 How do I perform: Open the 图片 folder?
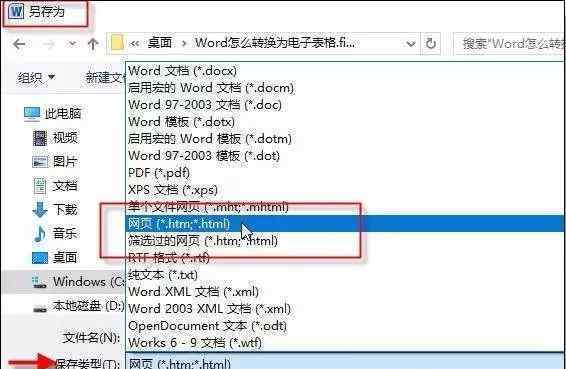pos(65,161)
